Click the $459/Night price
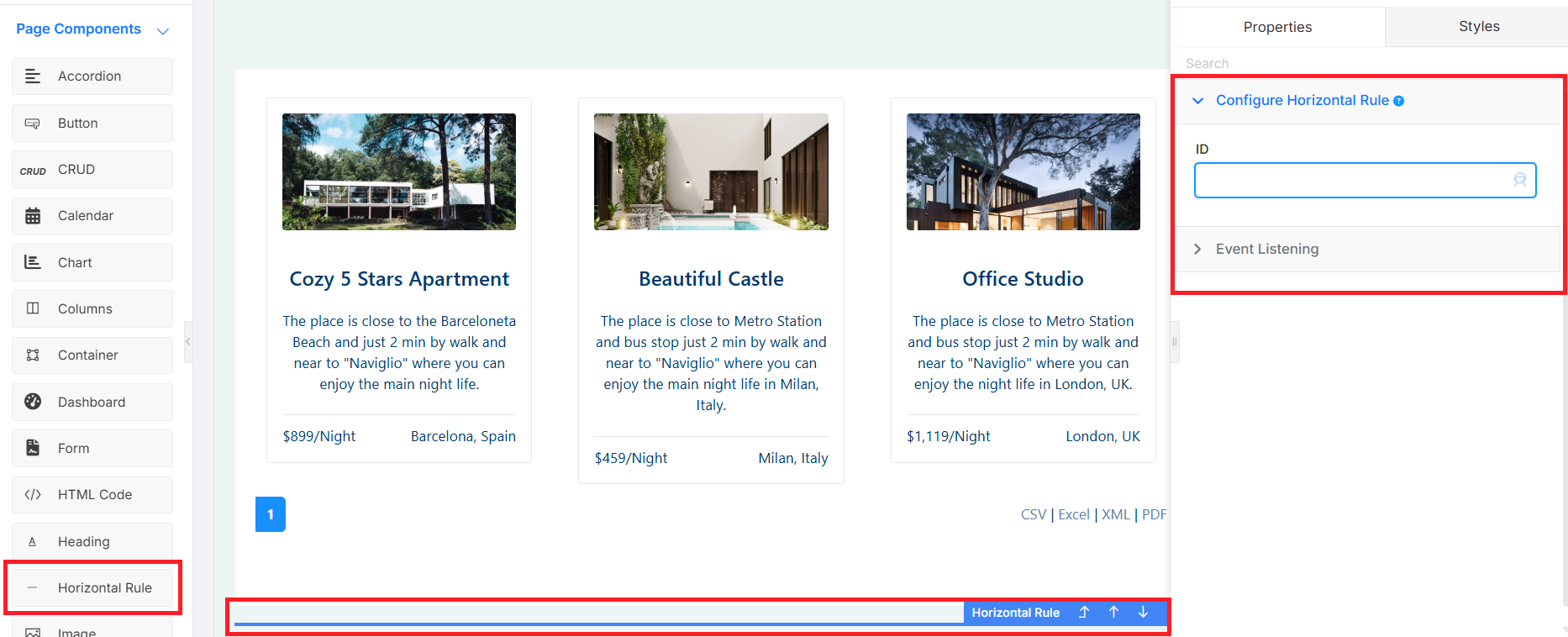The image size is (1568, 637). 631,458
